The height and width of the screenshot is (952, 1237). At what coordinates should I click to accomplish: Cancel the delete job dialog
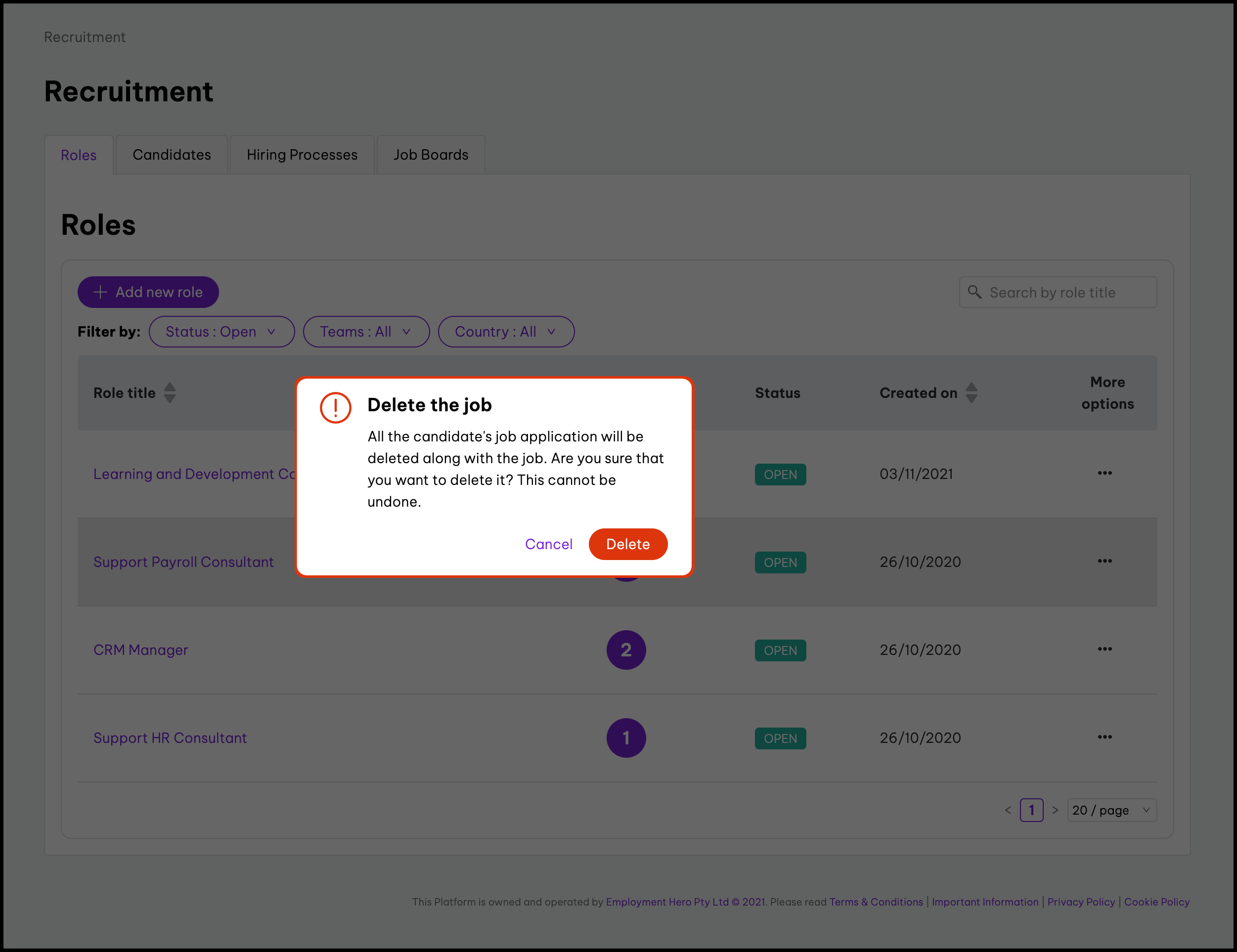(x=548, y=544)
